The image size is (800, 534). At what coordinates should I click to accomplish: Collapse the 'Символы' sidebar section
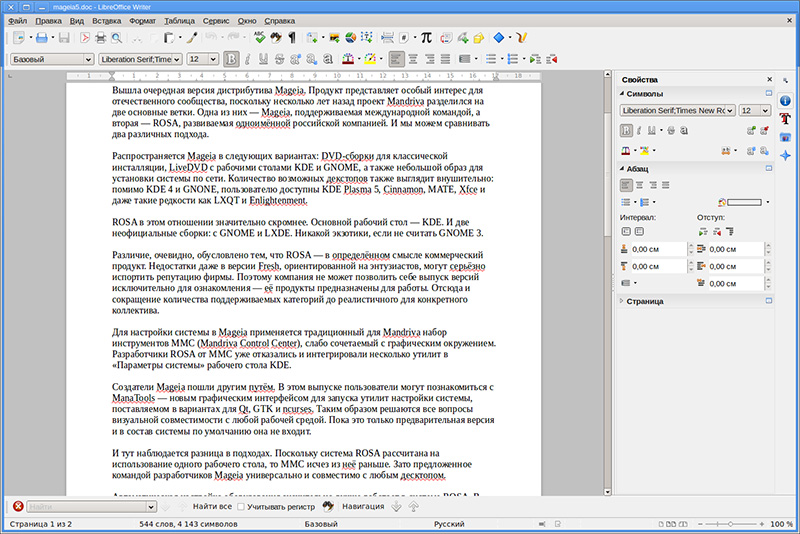pyautogui.click(x=621, y=93)
